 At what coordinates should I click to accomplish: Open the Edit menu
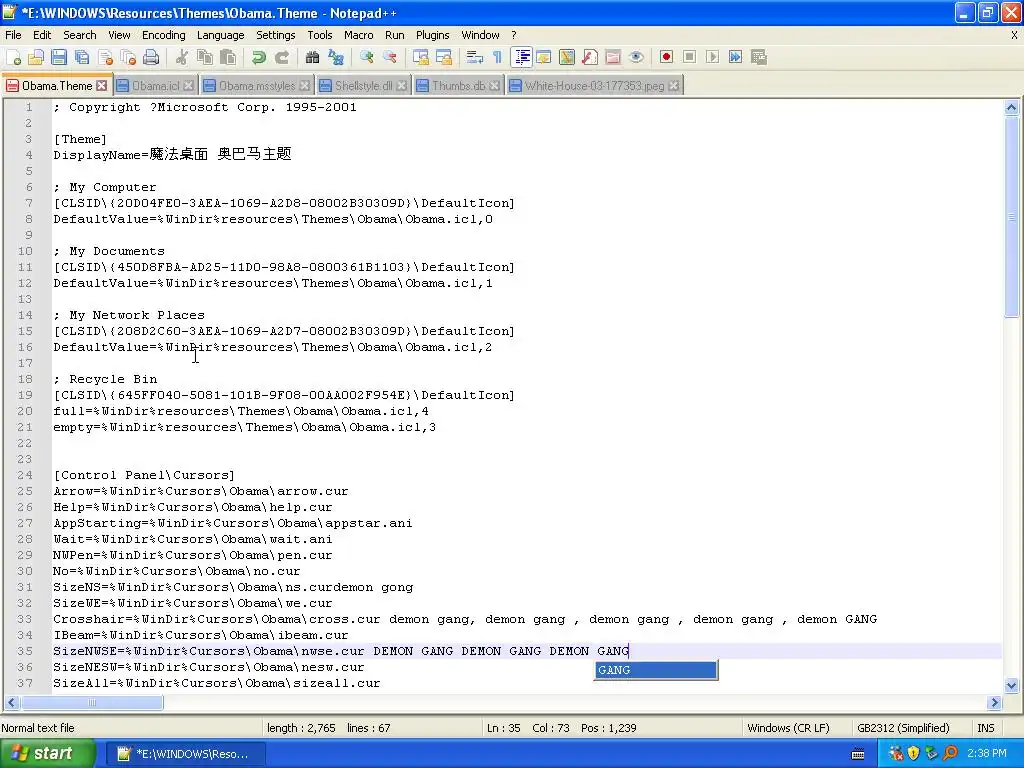42,35
